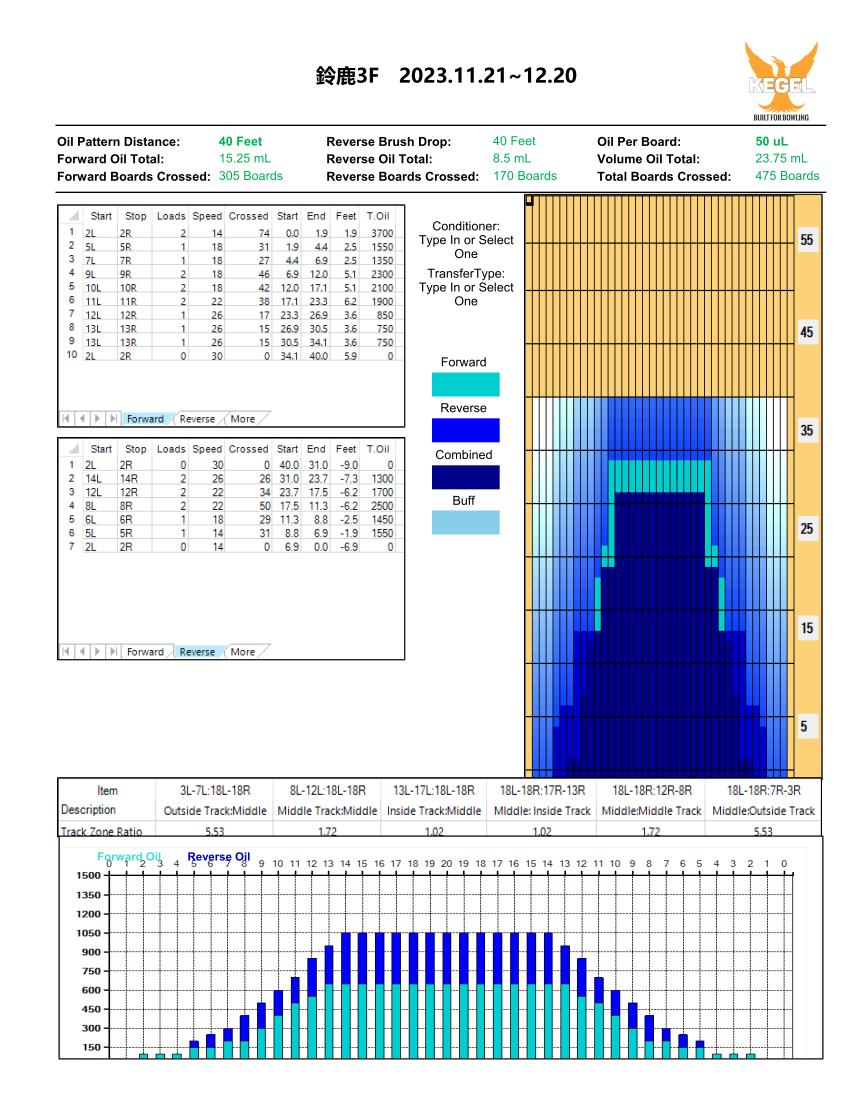
Task: Open the More tab in upper table
Action: click(243, 419)
